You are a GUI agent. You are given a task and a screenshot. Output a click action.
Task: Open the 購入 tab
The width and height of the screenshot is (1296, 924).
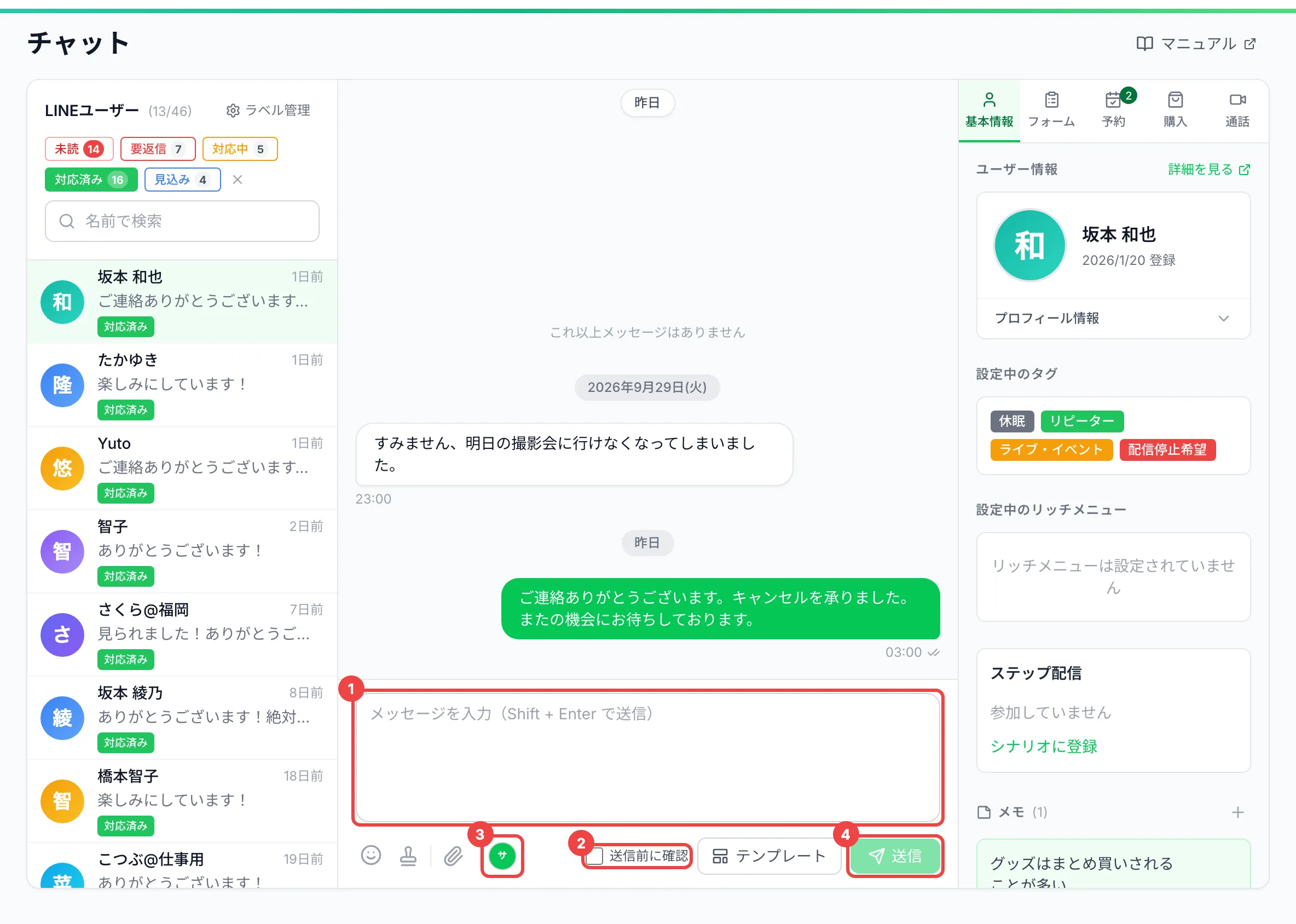pos(1175,111)
